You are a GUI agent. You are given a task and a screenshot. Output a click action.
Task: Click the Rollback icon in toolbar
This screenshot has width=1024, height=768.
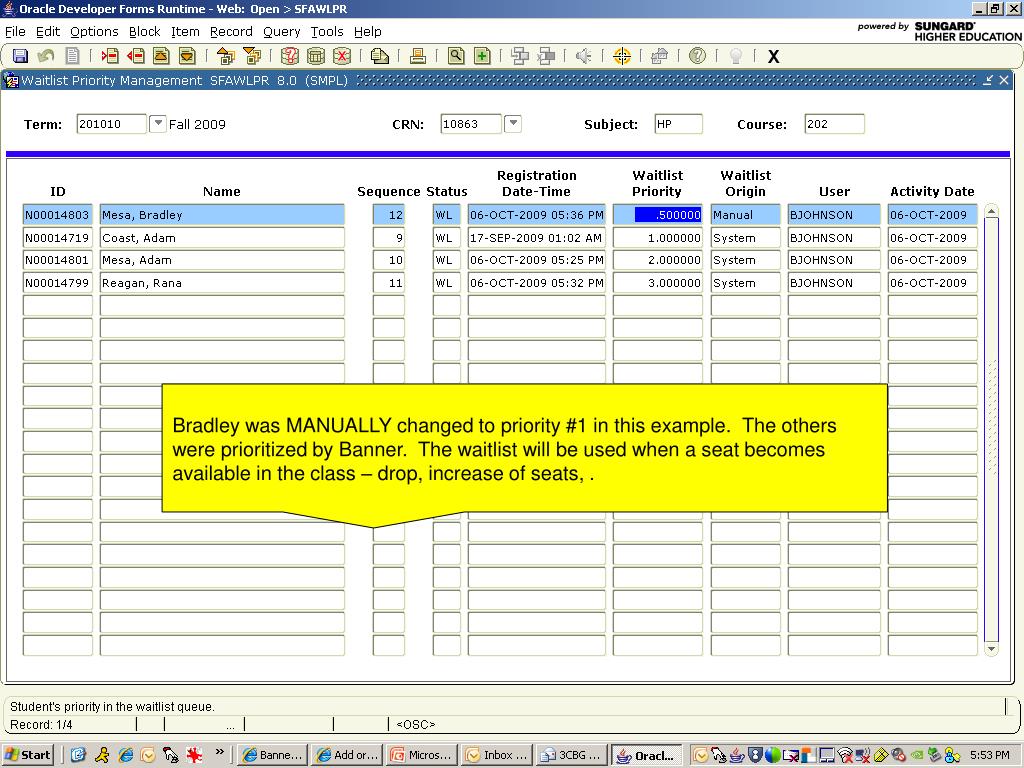click(46, 56)
